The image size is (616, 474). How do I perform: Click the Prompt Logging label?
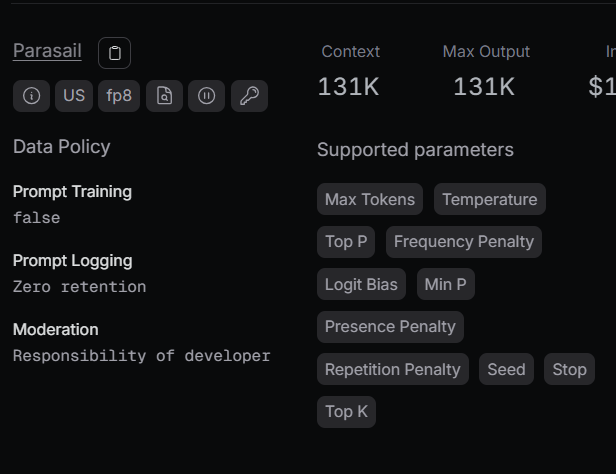[x=73, y=261]
